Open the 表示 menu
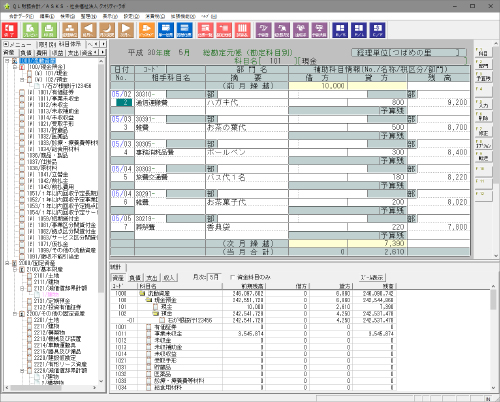This screenshot has height=402, width=500. [x=110, y=16]
